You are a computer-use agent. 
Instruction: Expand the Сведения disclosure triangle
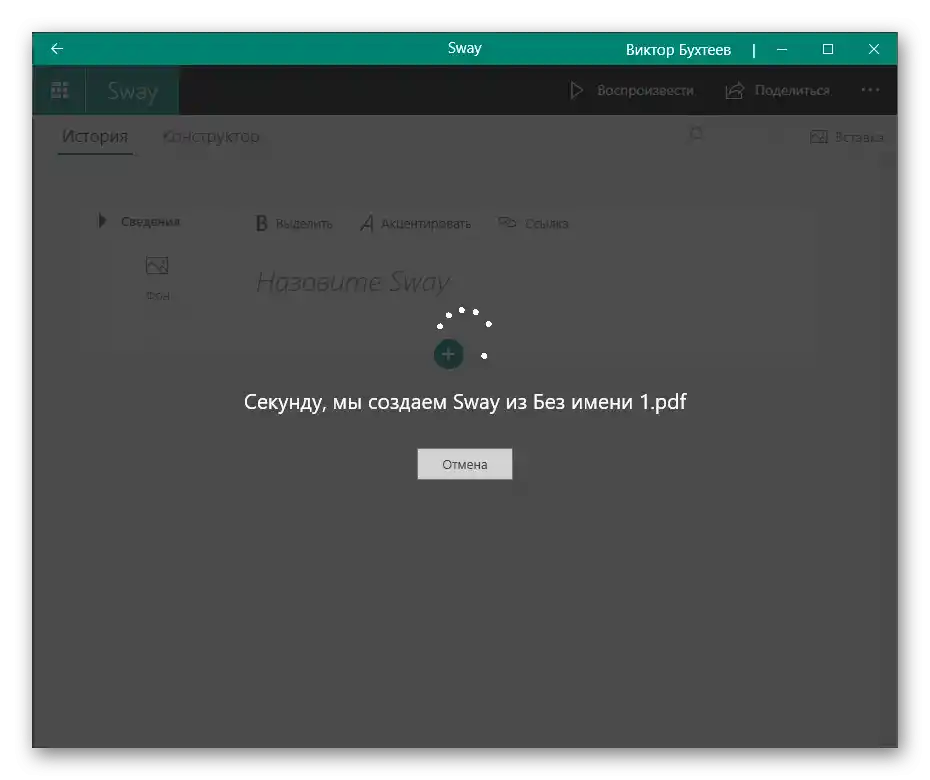tap(102, 221)
